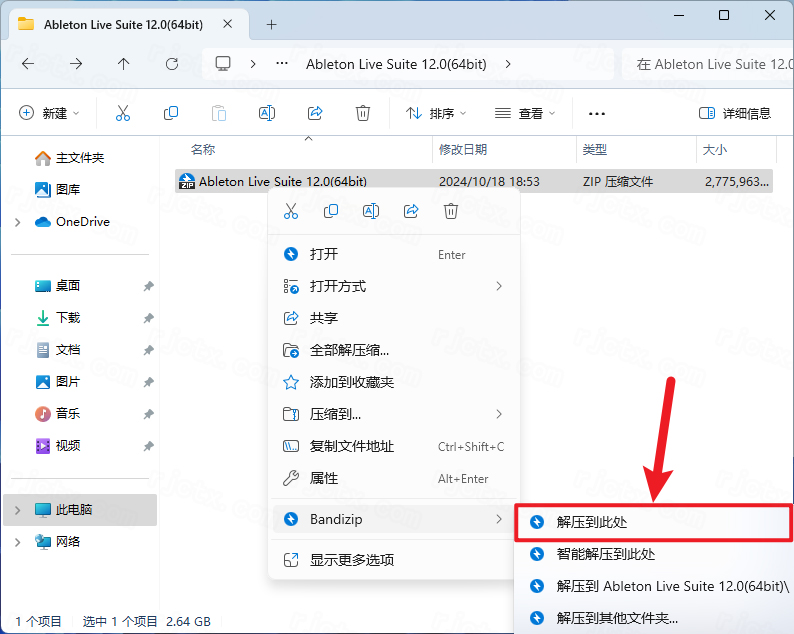Click the refresh button in navigation bar
794x634 pixels.
coord(172,64)
